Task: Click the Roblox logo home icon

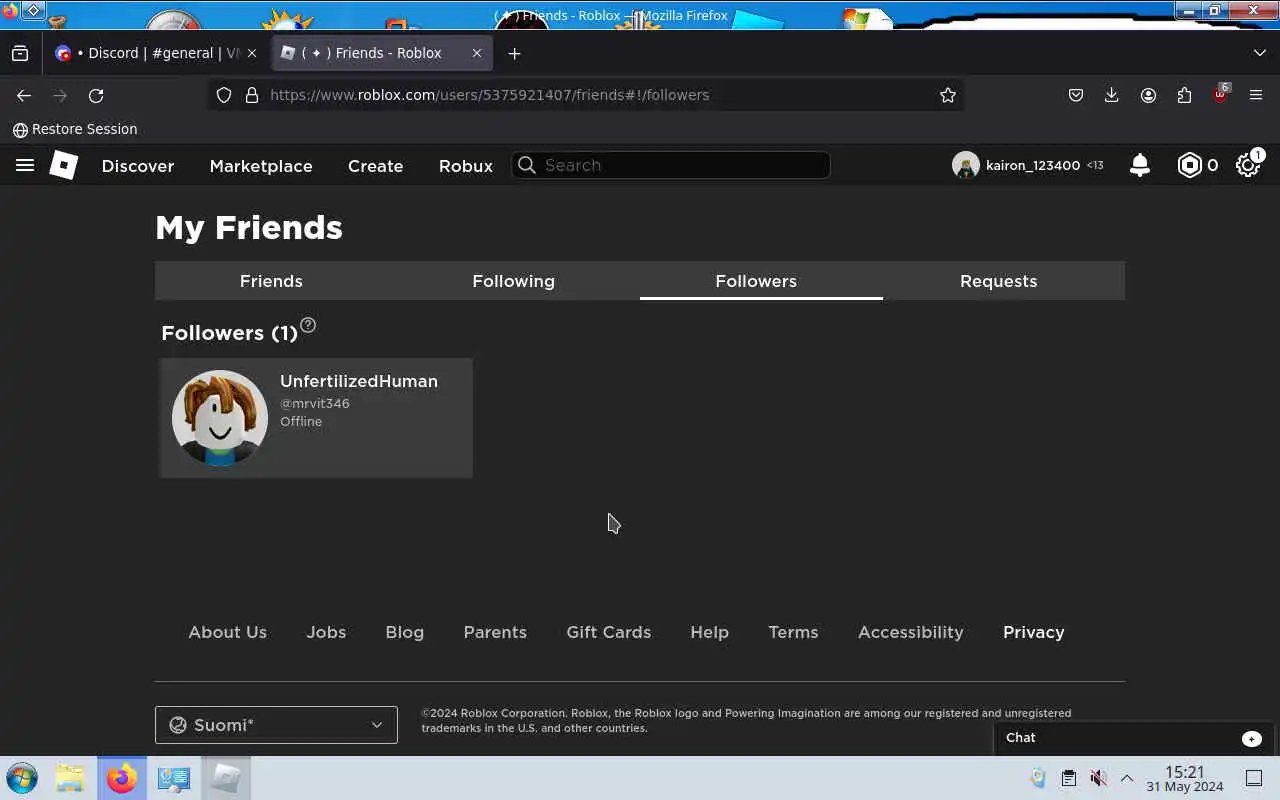Action: (63, 165)
